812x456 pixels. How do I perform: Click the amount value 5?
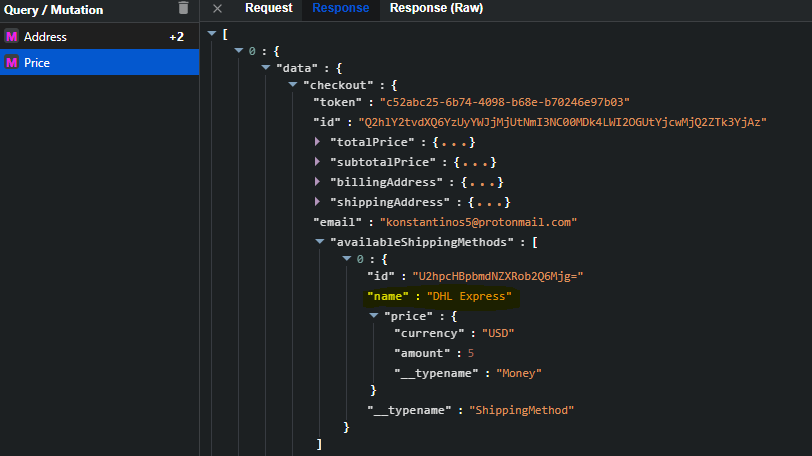(x=471, y=353)
